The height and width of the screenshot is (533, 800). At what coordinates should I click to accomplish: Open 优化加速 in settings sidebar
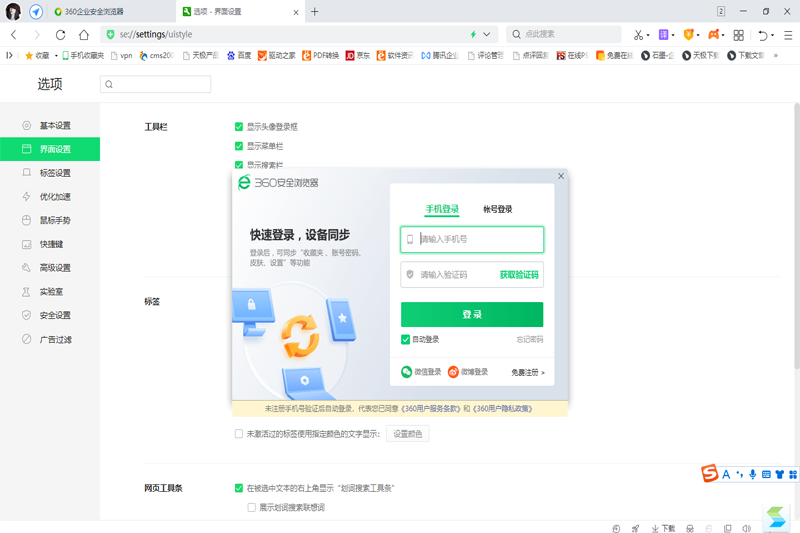click(x=50, y=196)
